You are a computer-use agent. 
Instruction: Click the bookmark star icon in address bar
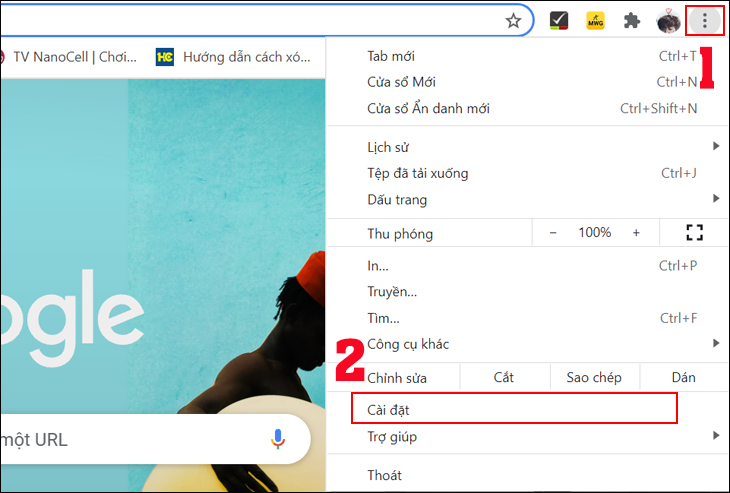pyautogui.click(x=513, y=20)
